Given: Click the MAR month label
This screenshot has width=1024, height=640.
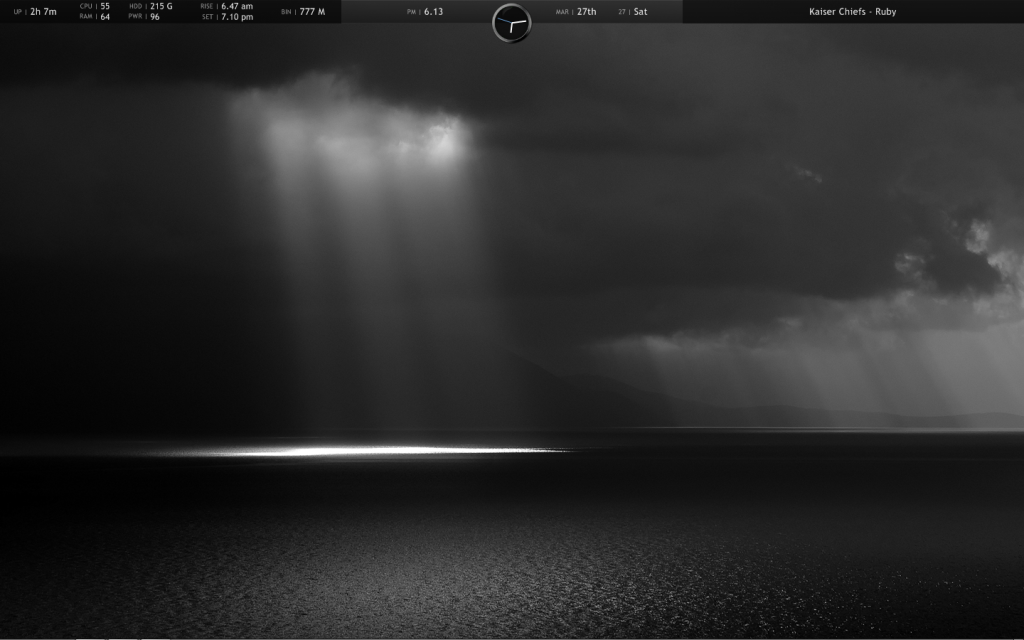Looking at the screenshot, I should [562, 12].
